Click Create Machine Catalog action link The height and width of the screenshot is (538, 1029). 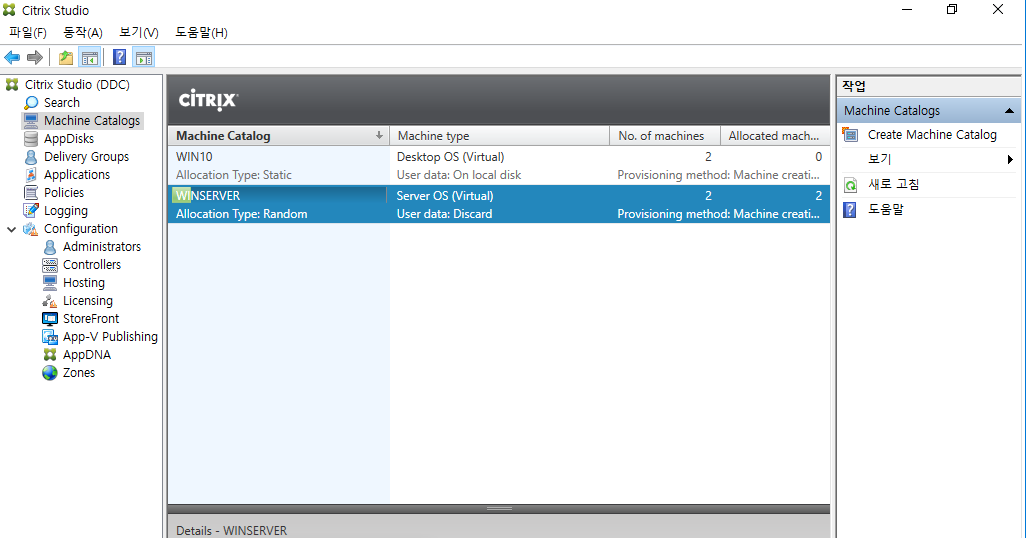(x=932, y=134)
